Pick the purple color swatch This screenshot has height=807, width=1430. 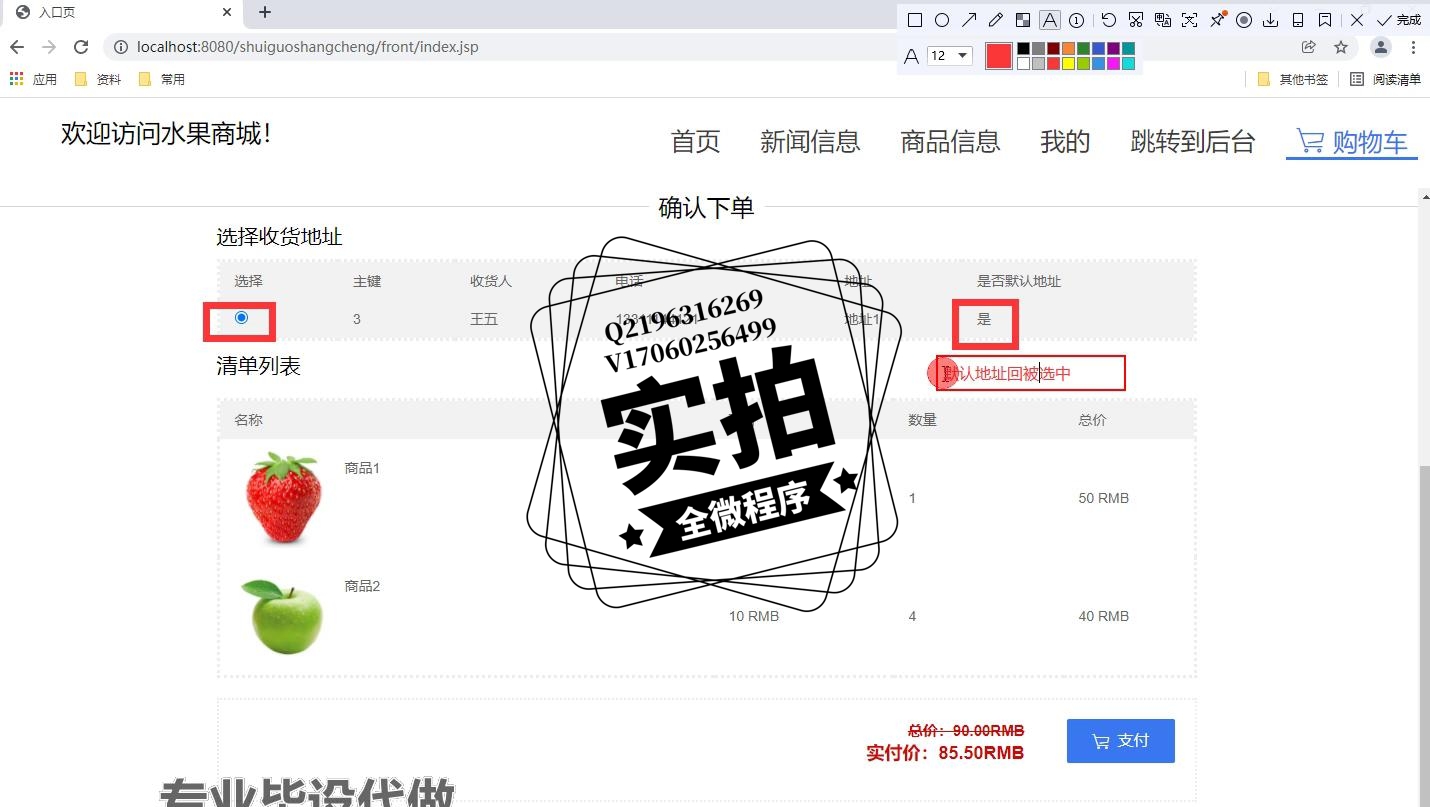pyautogui.click(x=1113, y=48)
